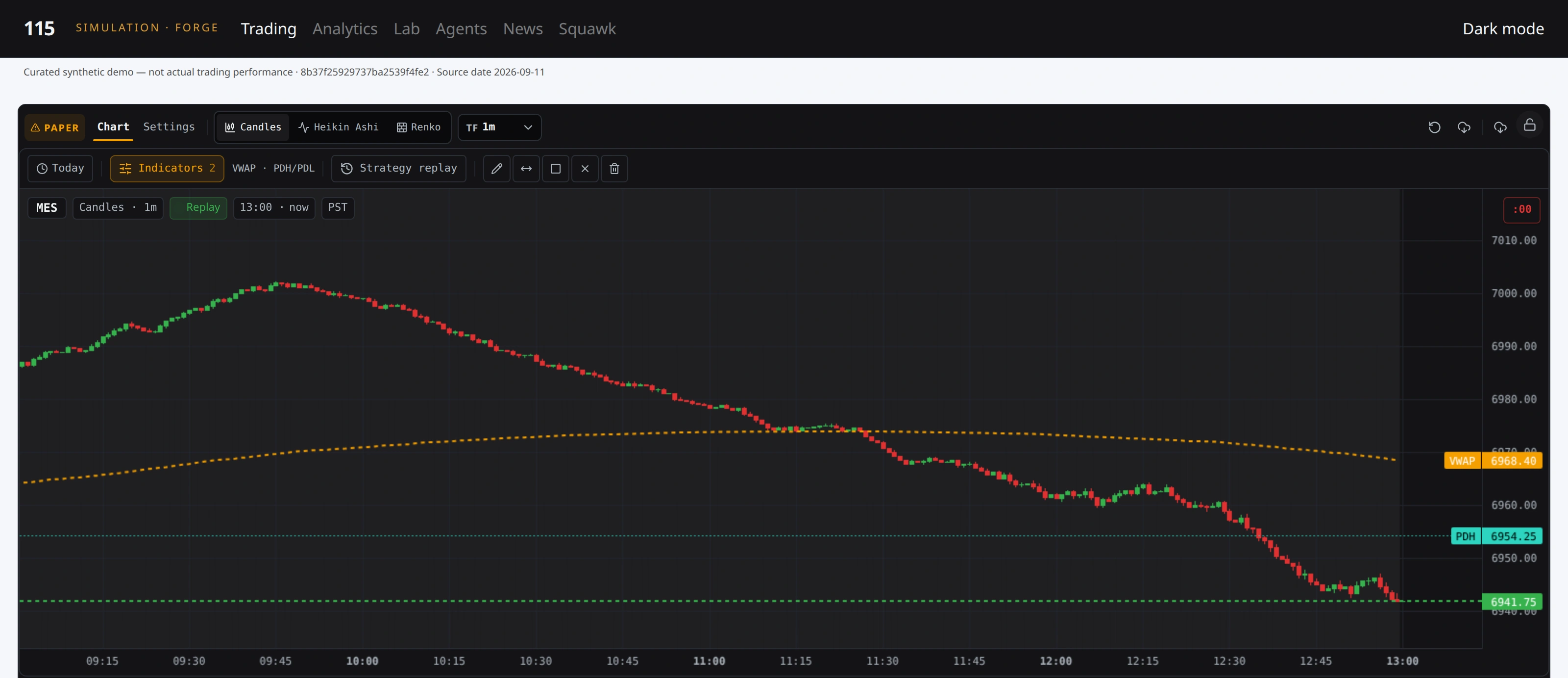Viewport: 1568px width, 678px height.
Task: Switch chart type to Renko
Action: [419, 127]
